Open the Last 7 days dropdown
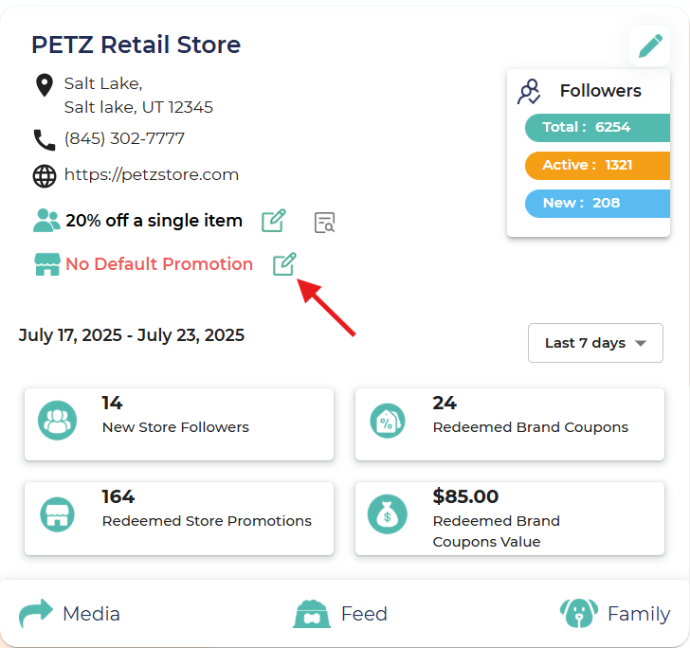Image resolution: width=690 pixels, height=648 pixels. pyautogui.click(x=595, y=343)
